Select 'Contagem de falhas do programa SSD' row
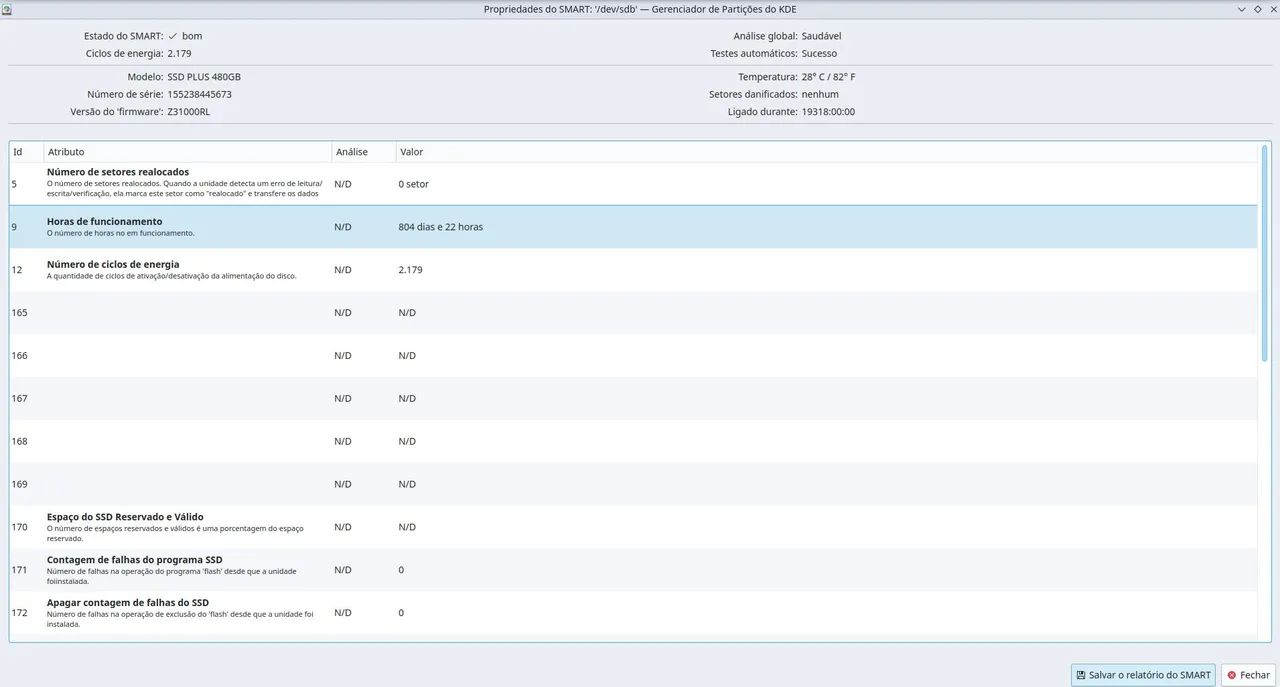This screenshot has height=687, width=1280. point(634,570)
